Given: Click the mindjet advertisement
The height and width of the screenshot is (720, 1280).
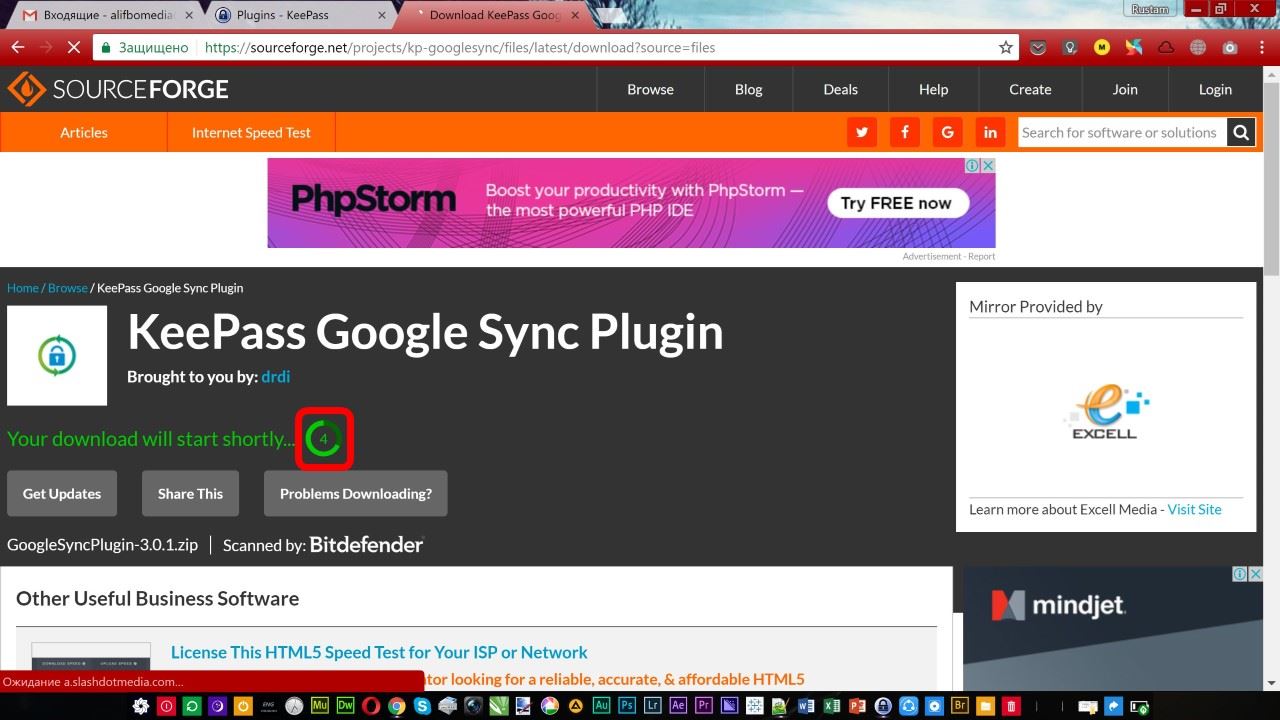Looking at the screenshot, I should click(1112, 628).
